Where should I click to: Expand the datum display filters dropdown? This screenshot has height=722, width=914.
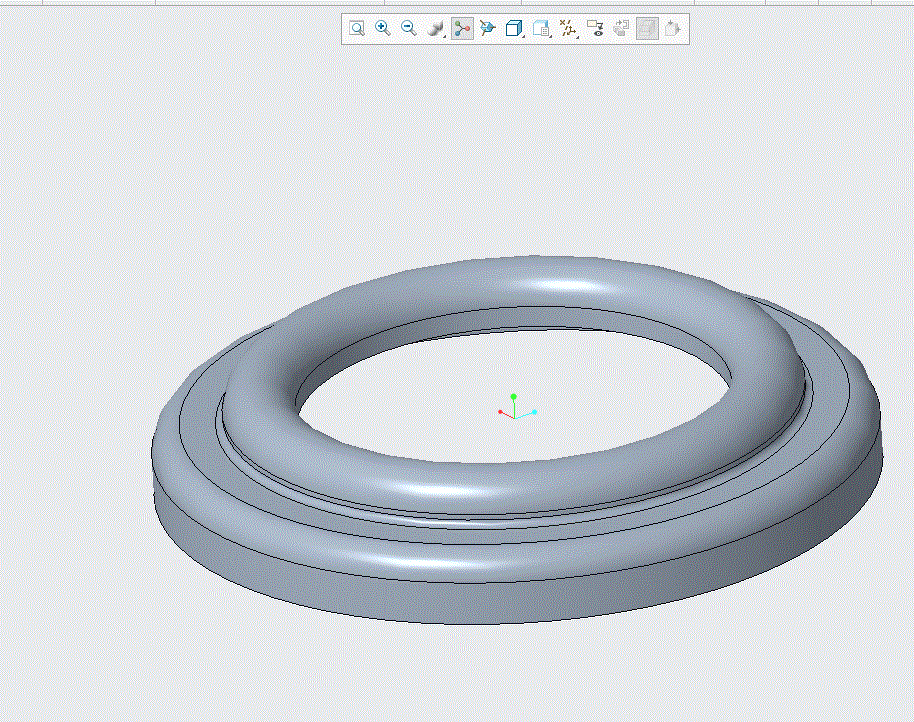pyautogui.click(x=568, y=29)
